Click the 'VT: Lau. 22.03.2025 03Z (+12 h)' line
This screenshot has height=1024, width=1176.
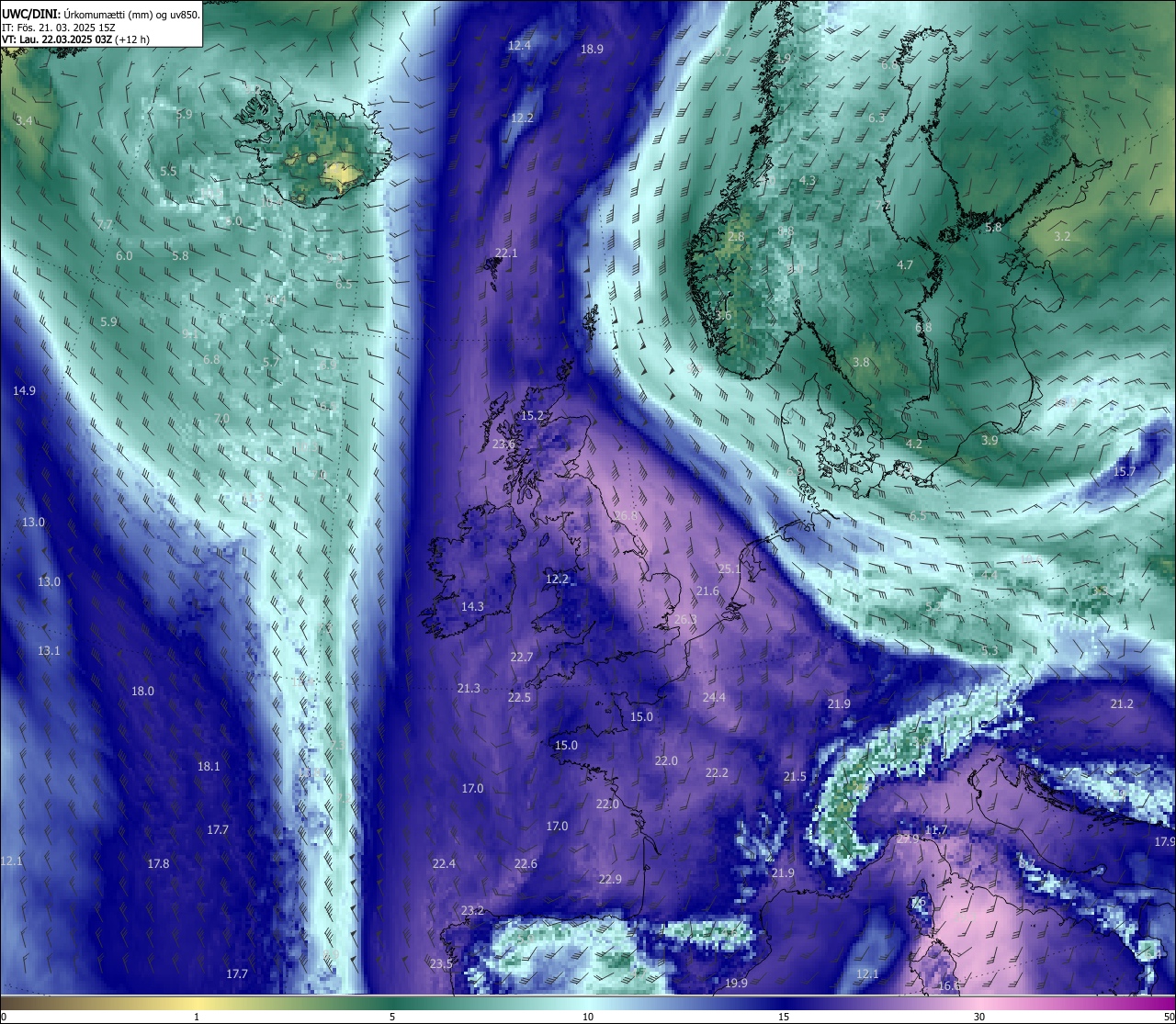(x=75, y=39)
